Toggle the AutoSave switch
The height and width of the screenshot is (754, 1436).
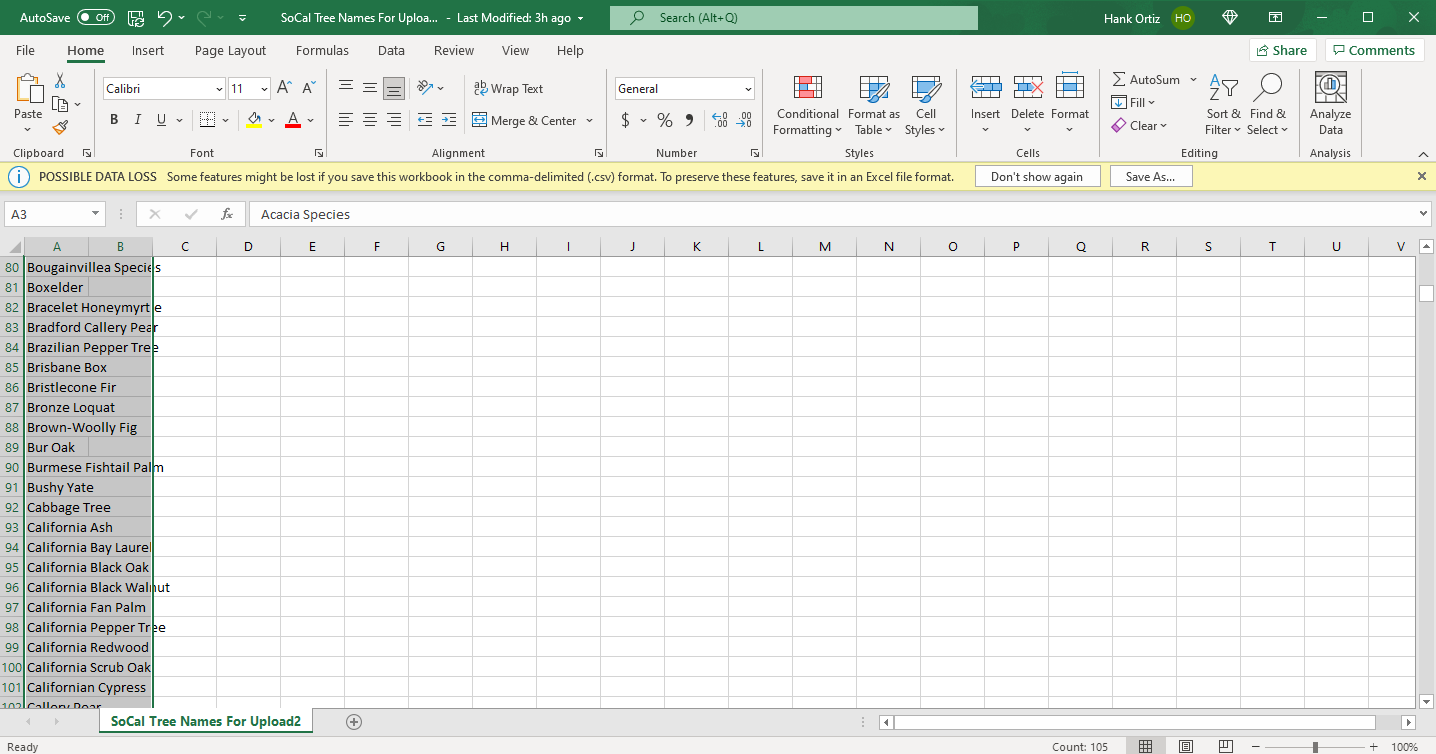pos(96,18)
